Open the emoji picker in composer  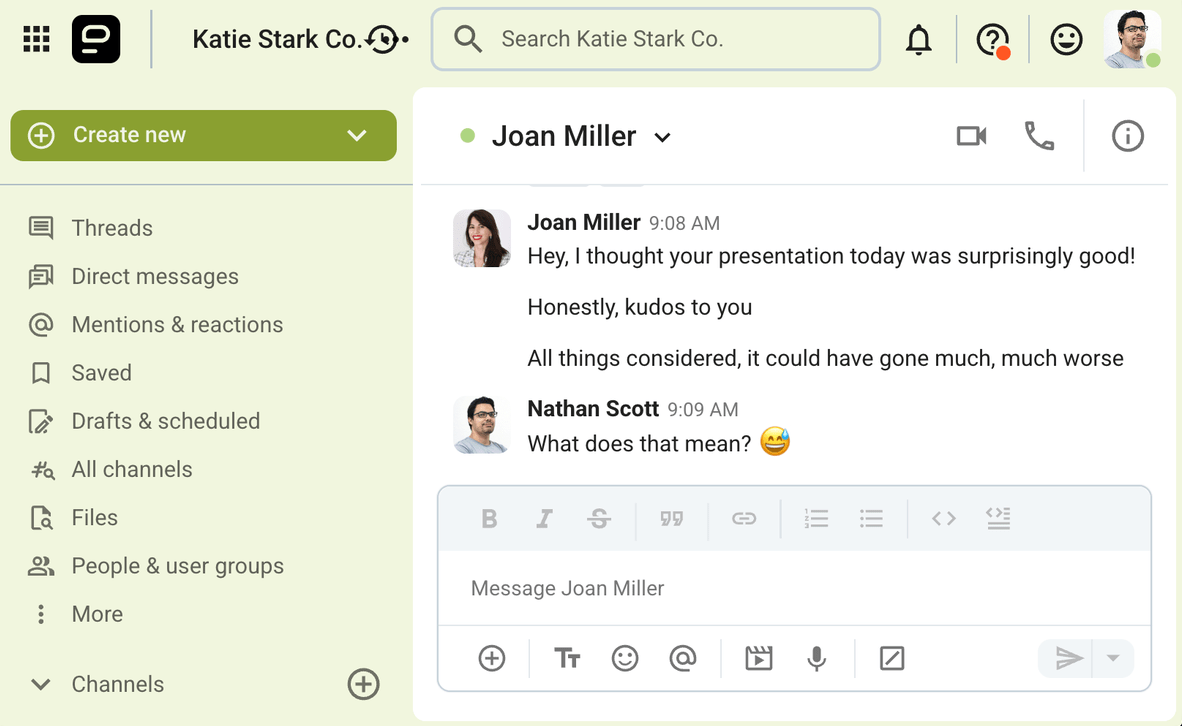(x=625, y=658)
